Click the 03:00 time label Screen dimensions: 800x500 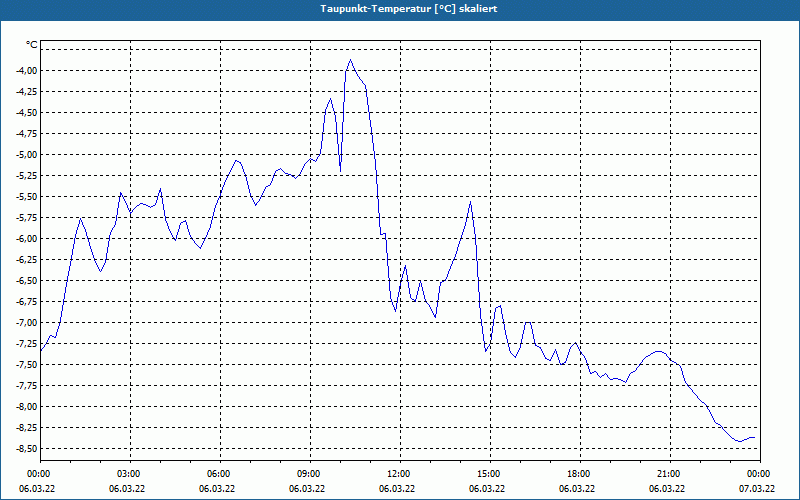click(131, 473)
